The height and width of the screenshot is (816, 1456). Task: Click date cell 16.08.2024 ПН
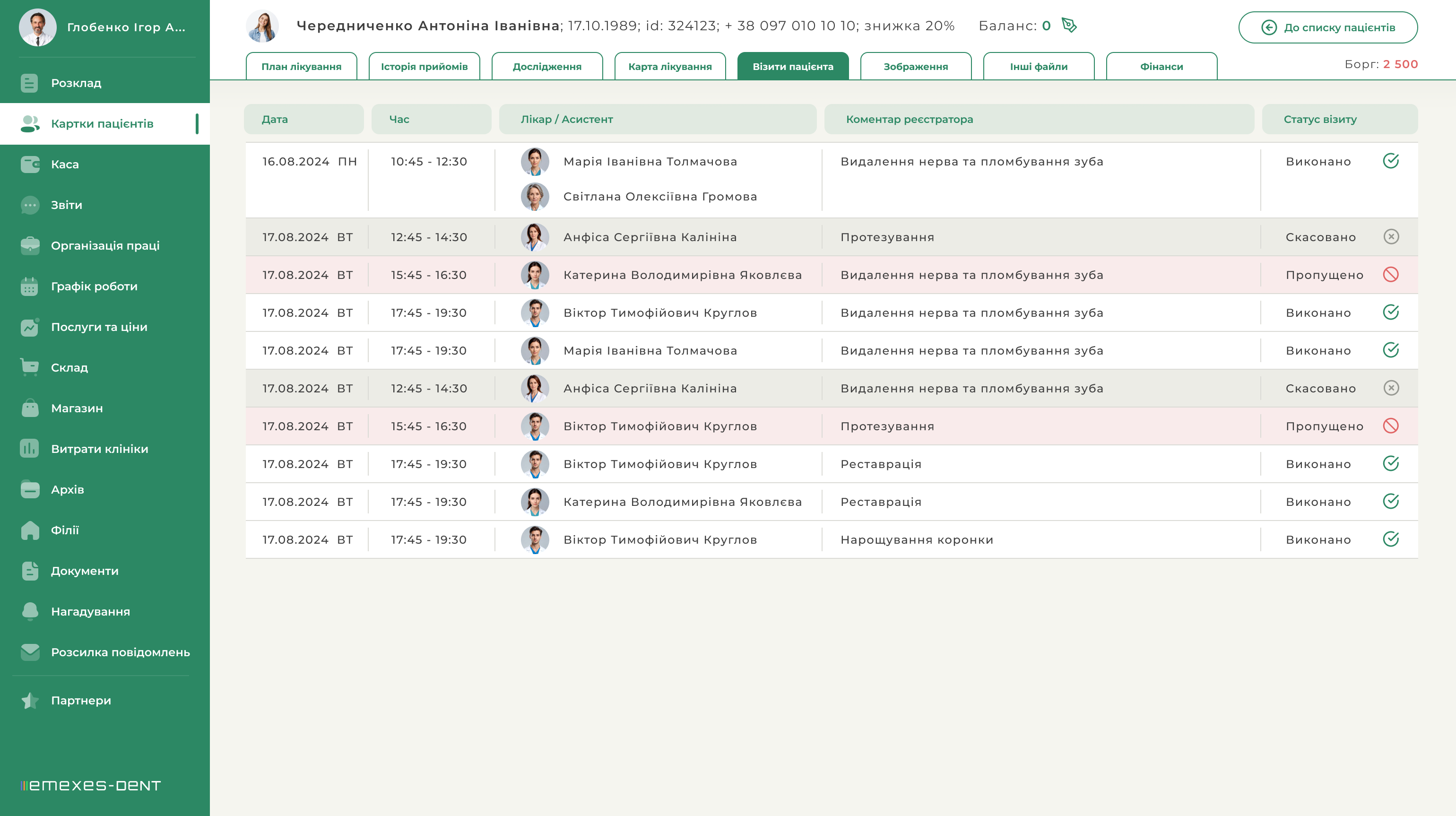pos(309,162)
